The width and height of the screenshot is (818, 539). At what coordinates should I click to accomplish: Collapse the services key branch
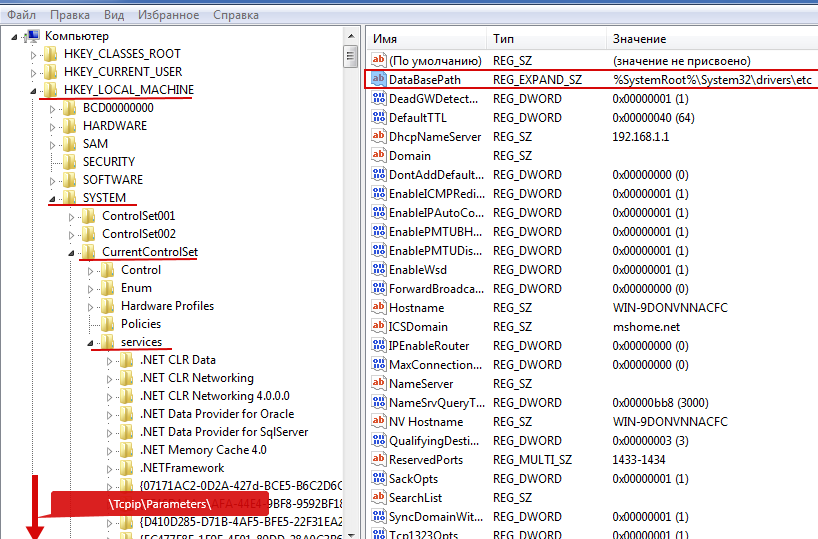[90, 342]
